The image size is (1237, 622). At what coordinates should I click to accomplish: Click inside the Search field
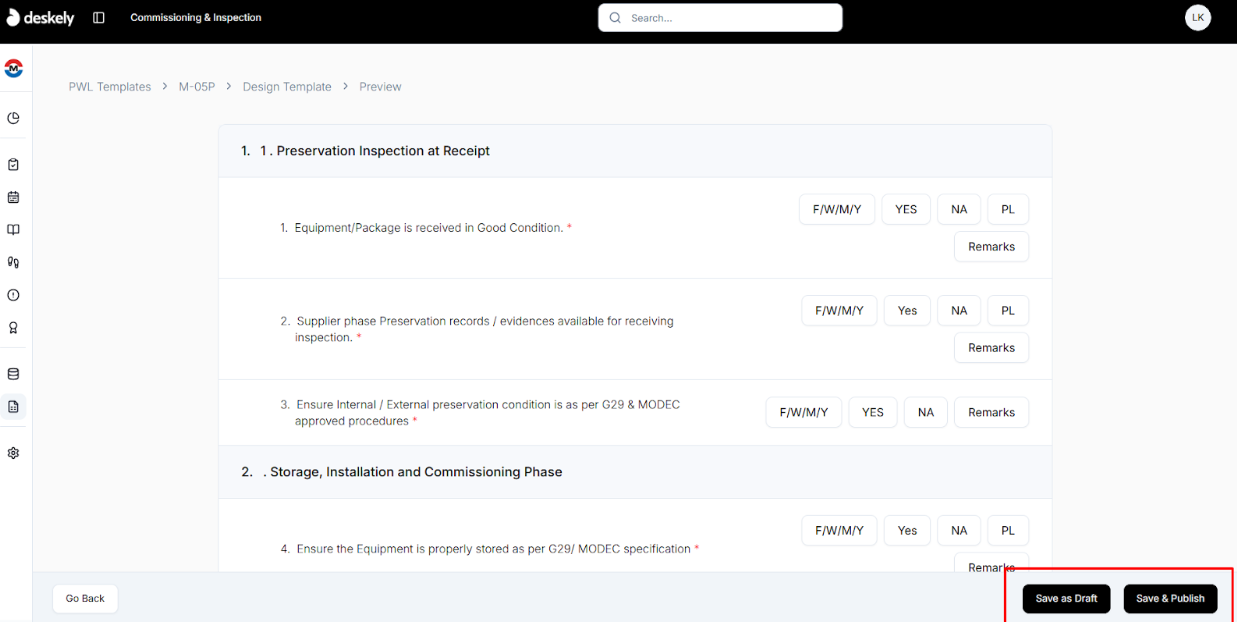pos(720,17)
